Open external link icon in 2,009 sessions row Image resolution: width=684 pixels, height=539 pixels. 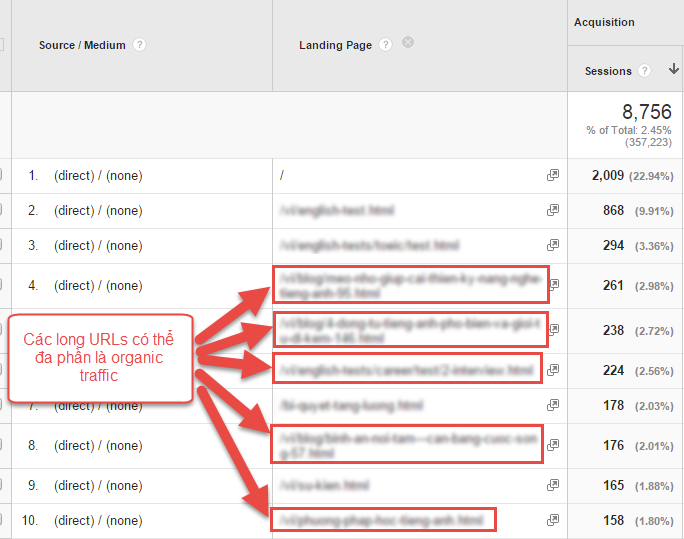pyautogui.click(x=553, y=175)
